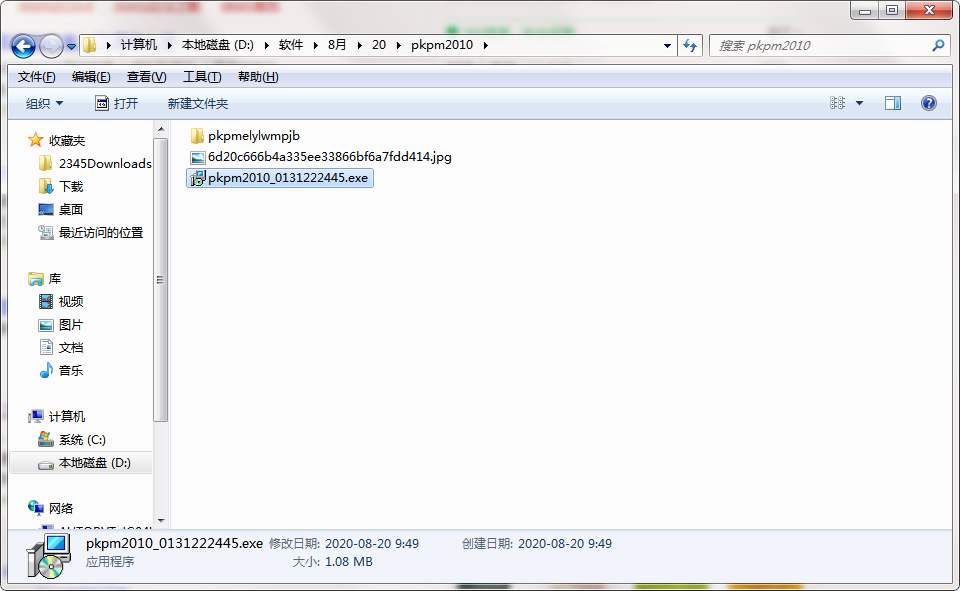Open the view options dropdown arrow
The height and width of the screenshot is (591, 960).
coord(859,103)
